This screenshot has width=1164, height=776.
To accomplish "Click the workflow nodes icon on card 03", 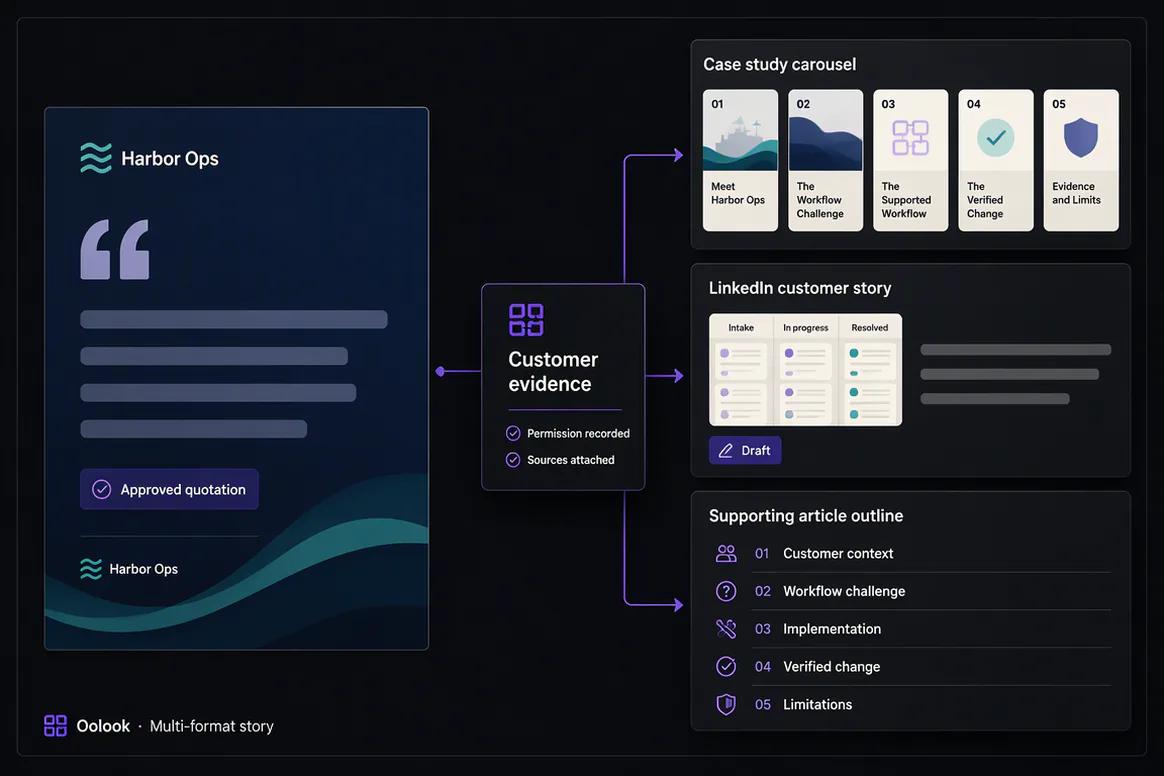I will (x=910, y=137).
